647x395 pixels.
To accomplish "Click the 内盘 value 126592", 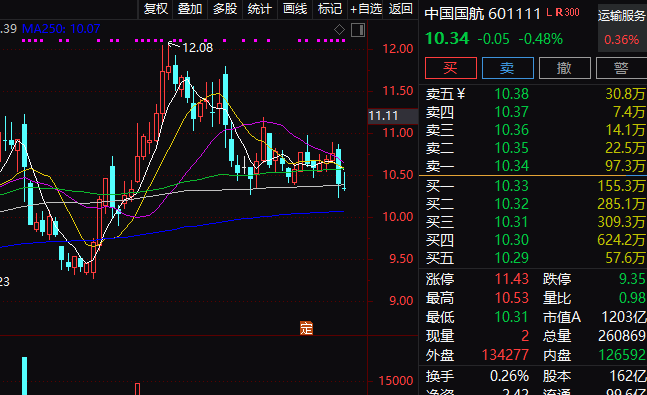I will (x=622, y=355).
